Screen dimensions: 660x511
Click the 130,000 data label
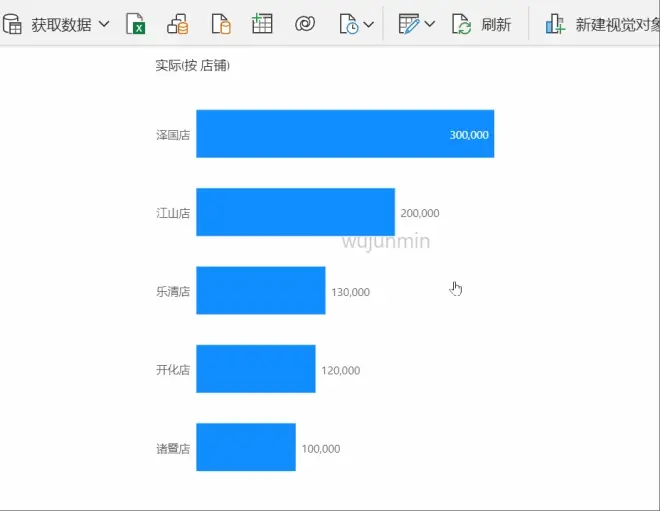coord(350,292)
